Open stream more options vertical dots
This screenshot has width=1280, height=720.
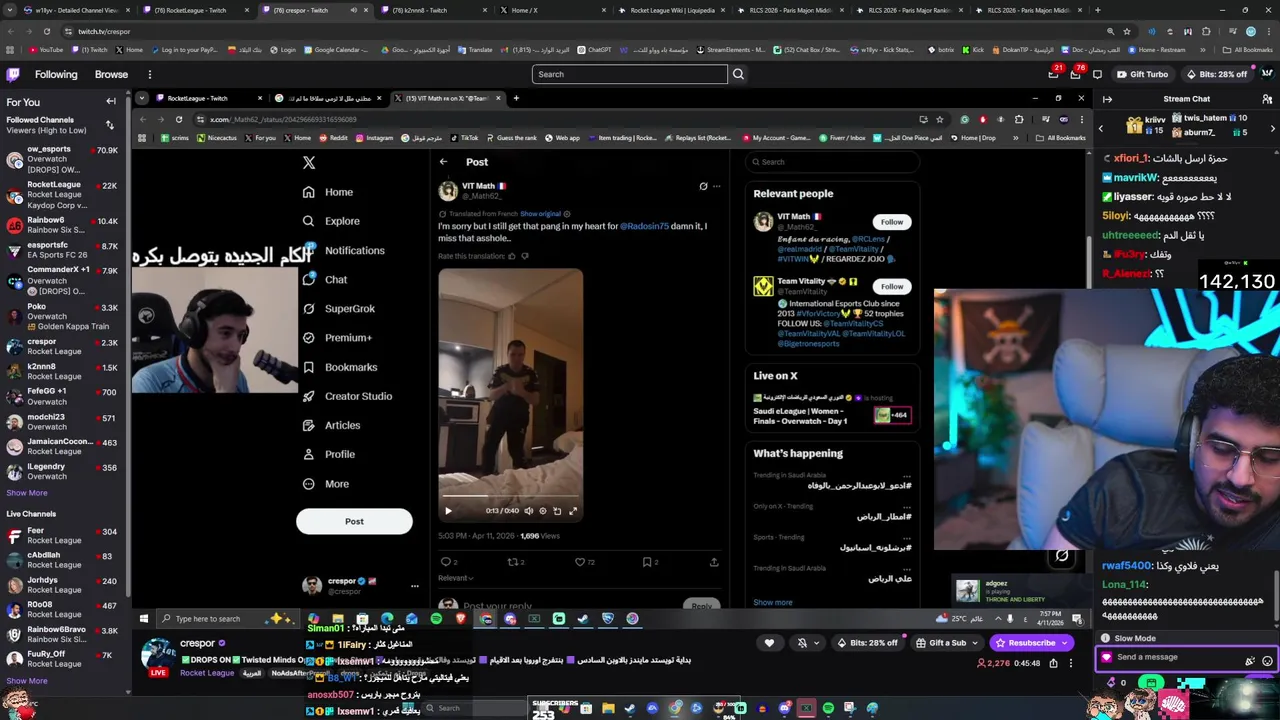(1071, 663)
